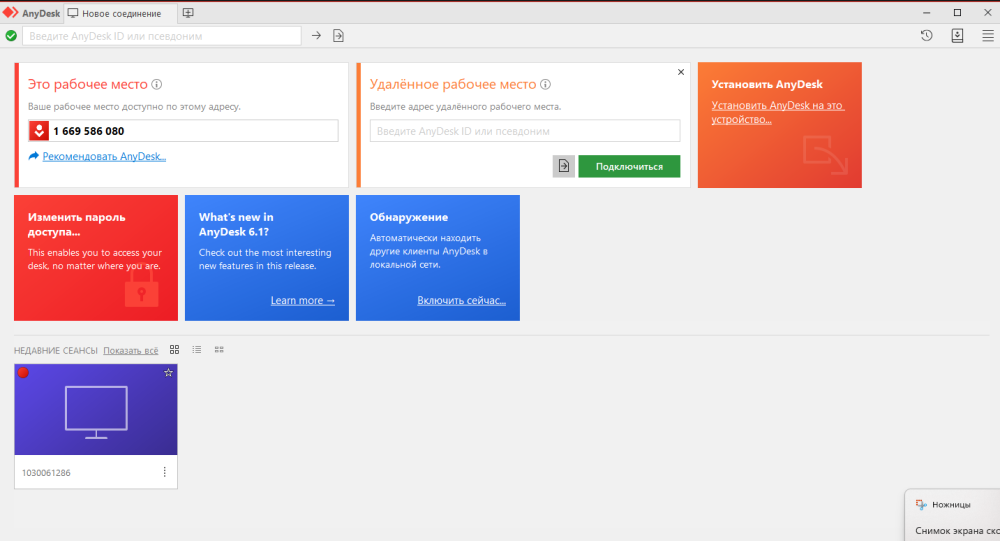Click the Ножницы snipping tool notification
The height and width of the screenshot is (541, 1000).
(x=952, y=515)
